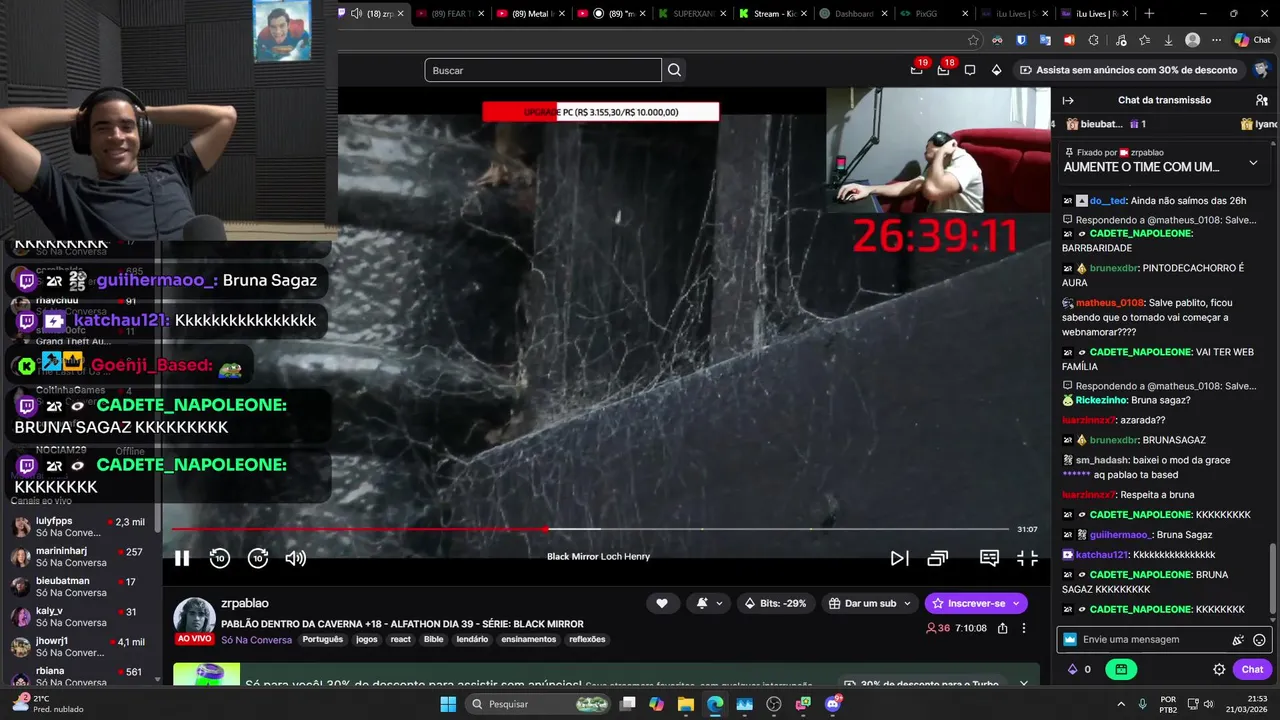Open the 'Dar um sub' gift dropdown
This screenshot has height=720, width=1280.
[x=870, y=603]
